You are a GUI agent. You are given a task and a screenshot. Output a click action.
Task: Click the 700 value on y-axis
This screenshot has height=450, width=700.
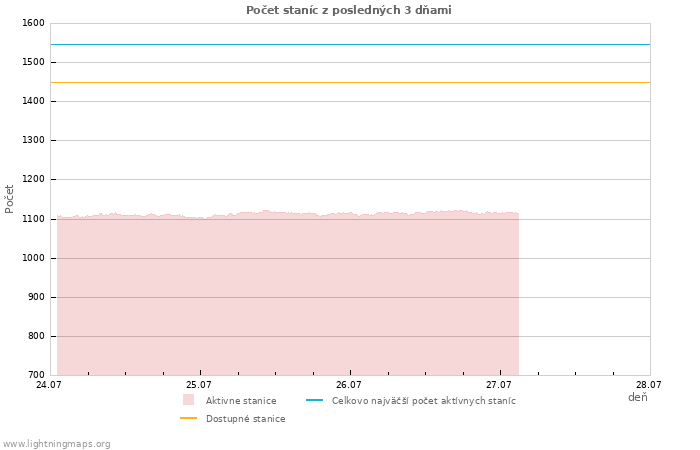click(x=36, y=375)
